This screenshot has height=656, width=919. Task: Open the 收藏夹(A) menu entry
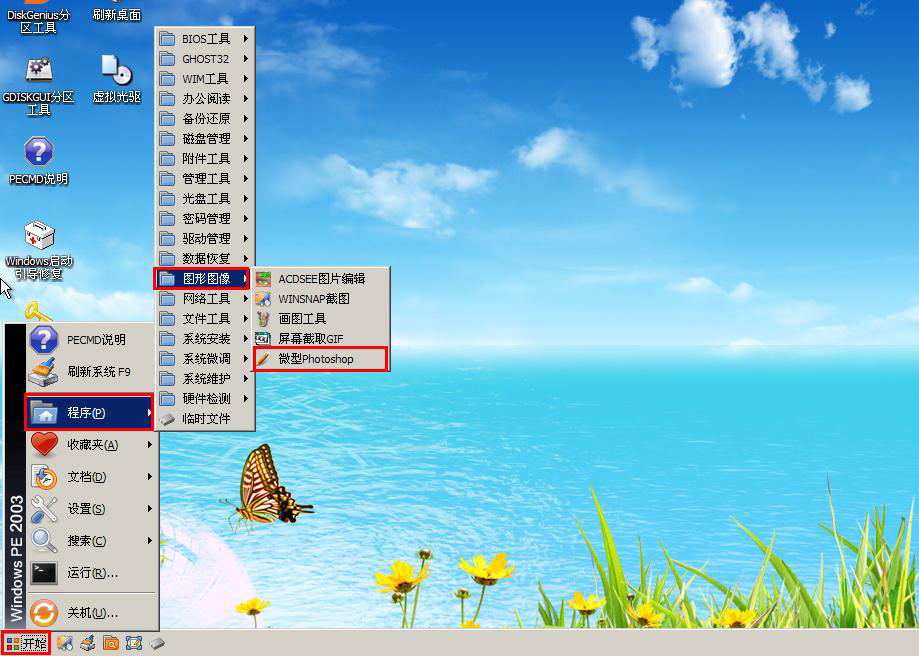[x=92, y=445]
